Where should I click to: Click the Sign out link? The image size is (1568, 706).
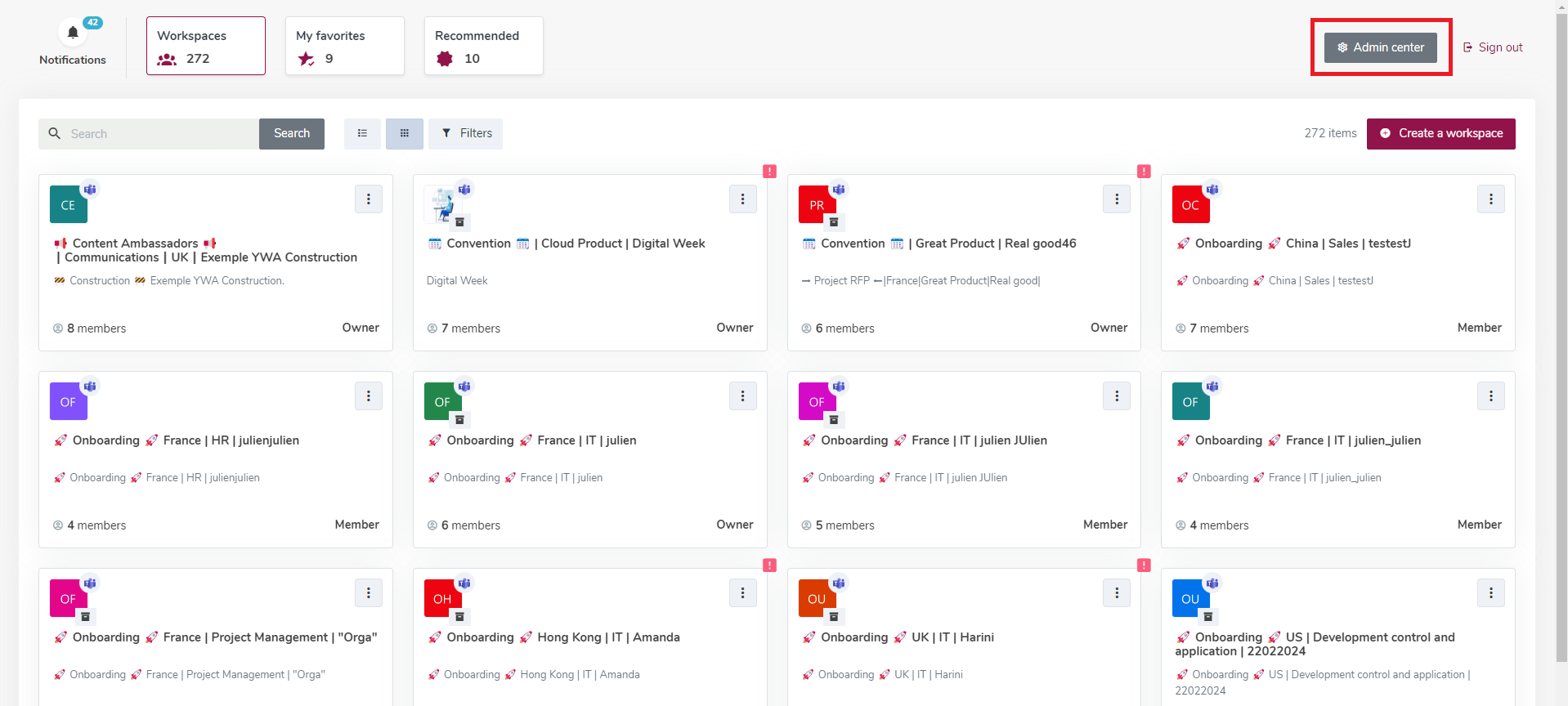[x=1493, y=47]
